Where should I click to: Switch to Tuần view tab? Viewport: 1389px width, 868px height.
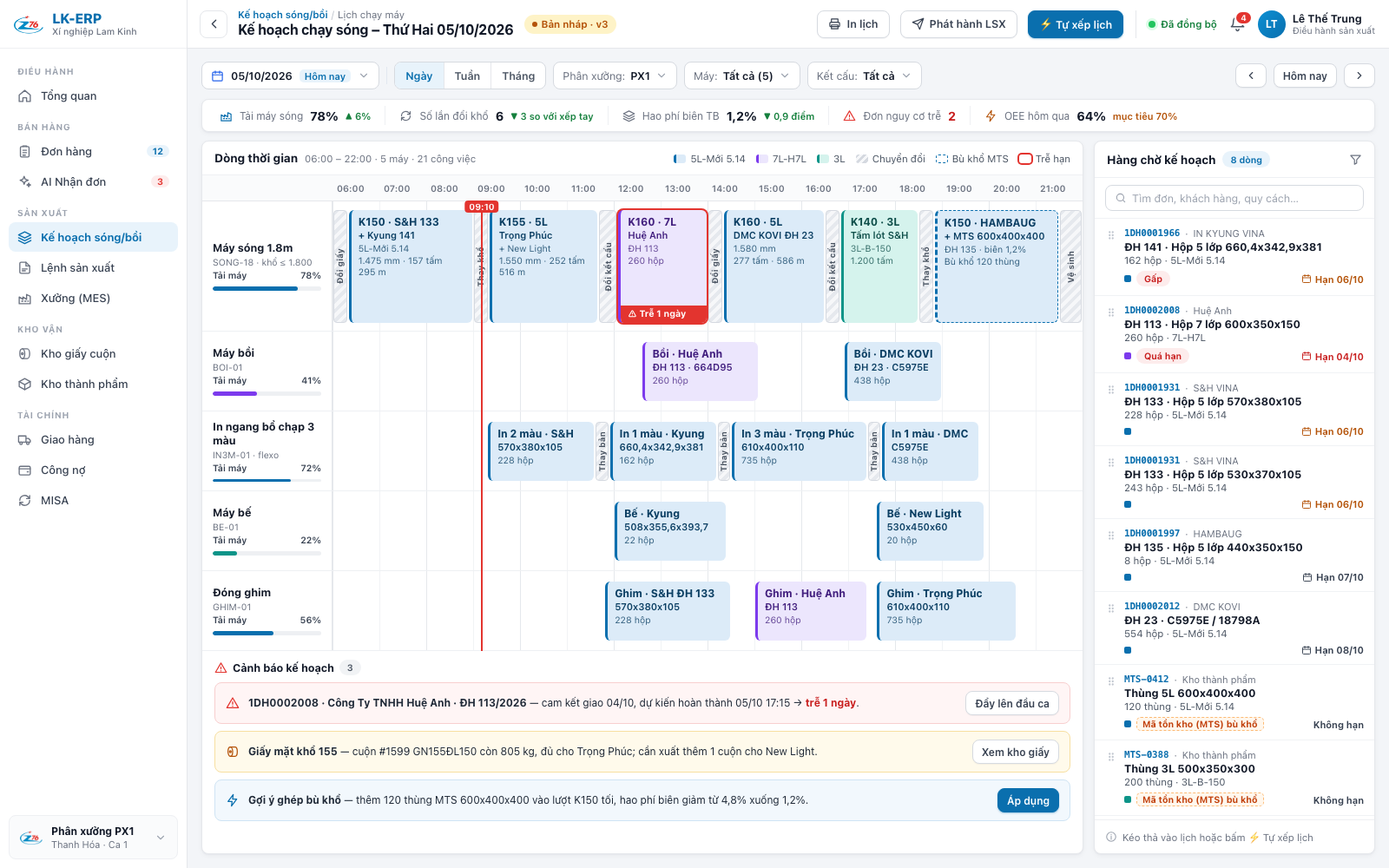[467, 76]
